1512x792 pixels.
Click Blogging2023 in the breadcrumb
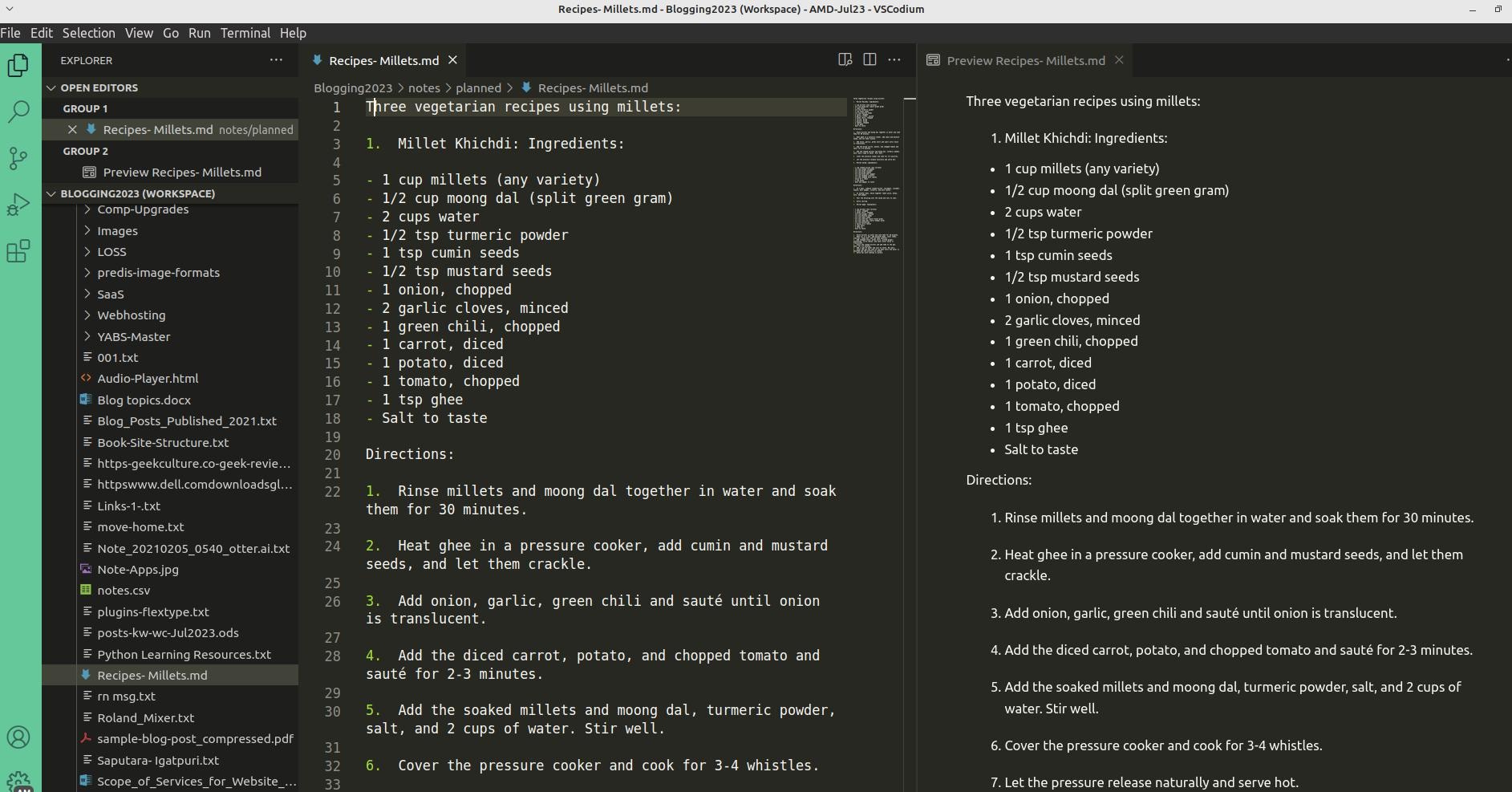[x=353, y=87]
